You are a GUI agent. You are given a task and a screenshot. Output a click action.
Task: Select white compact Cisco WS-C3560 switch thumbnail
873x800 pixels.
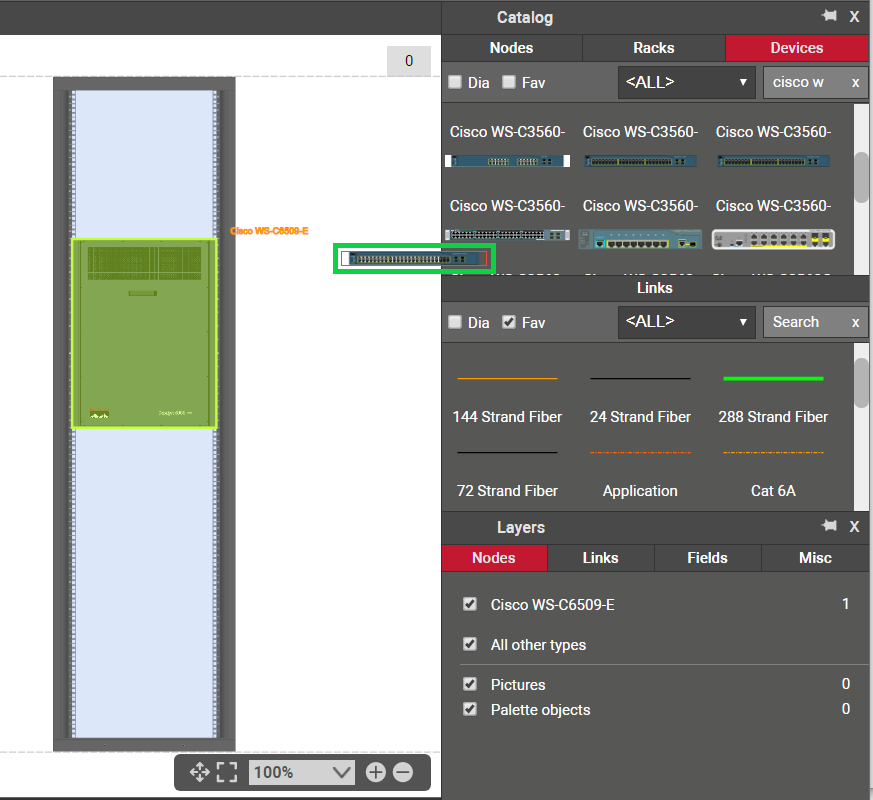point(773,239)
